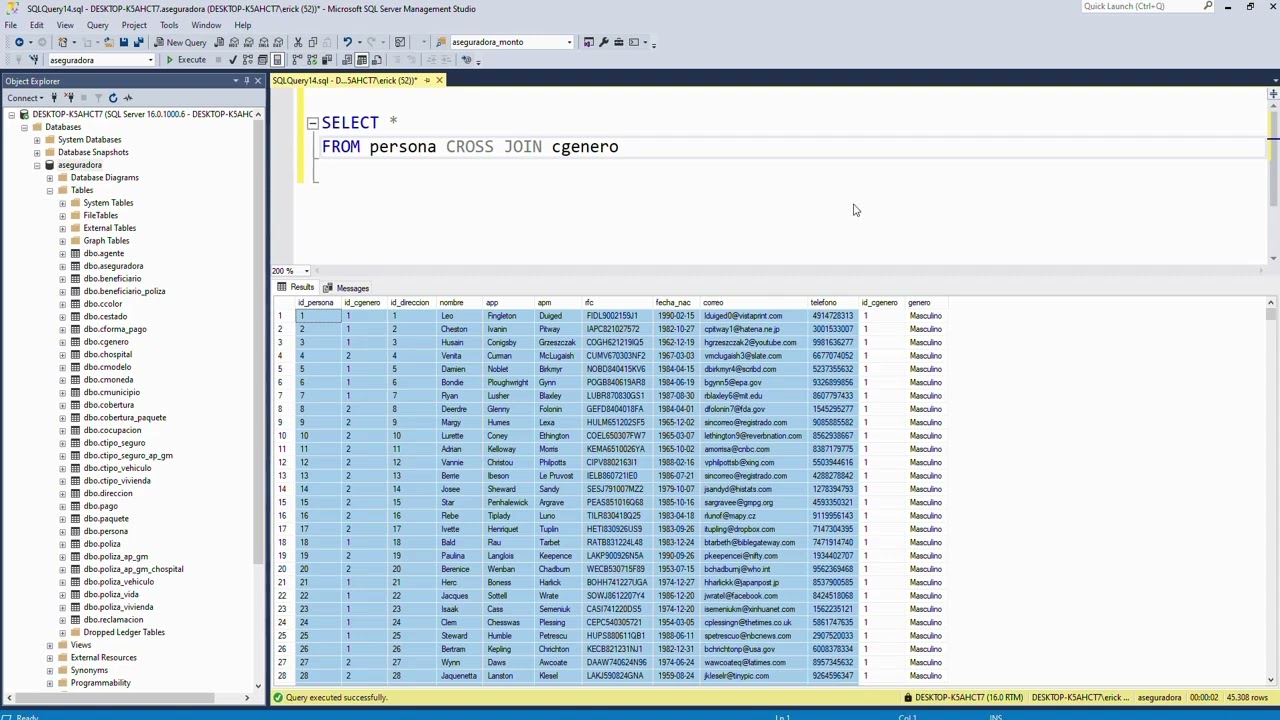Select dbo.reclamacion table in tree
The image size is (1280, 720).
pyautogui.click(x=113, y=620)
